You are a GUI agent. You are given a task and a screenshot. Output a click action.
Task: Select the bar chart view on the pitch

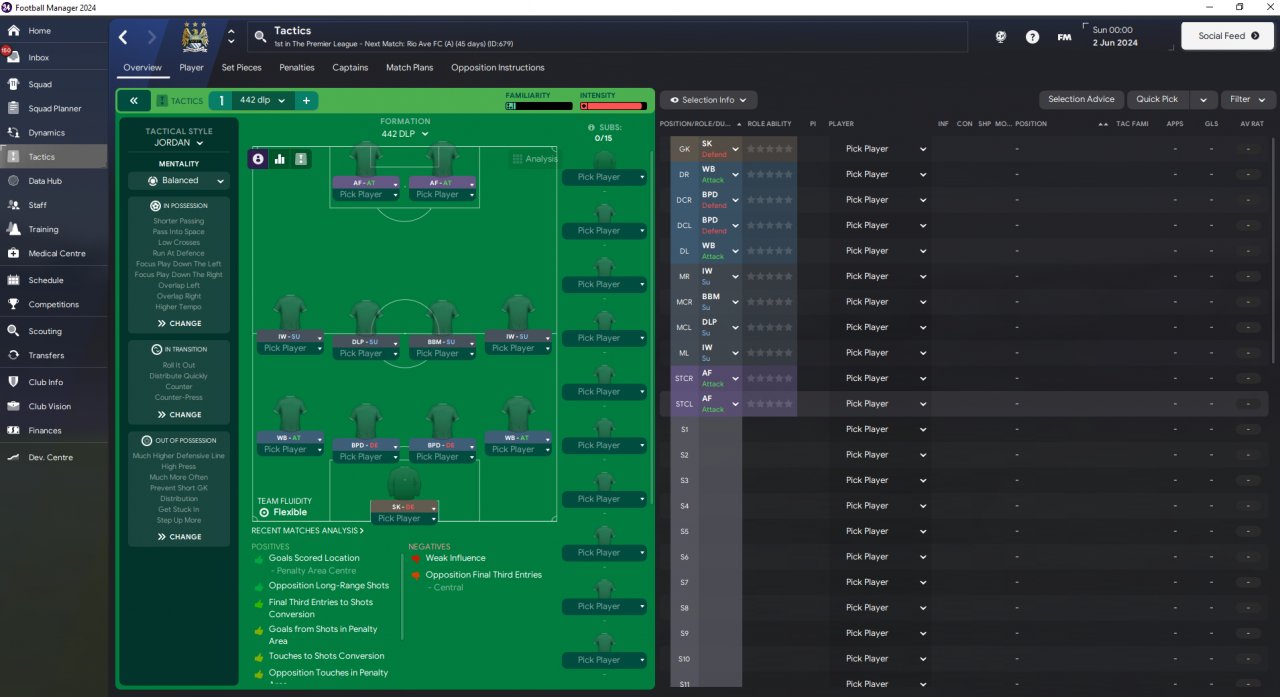280,158
